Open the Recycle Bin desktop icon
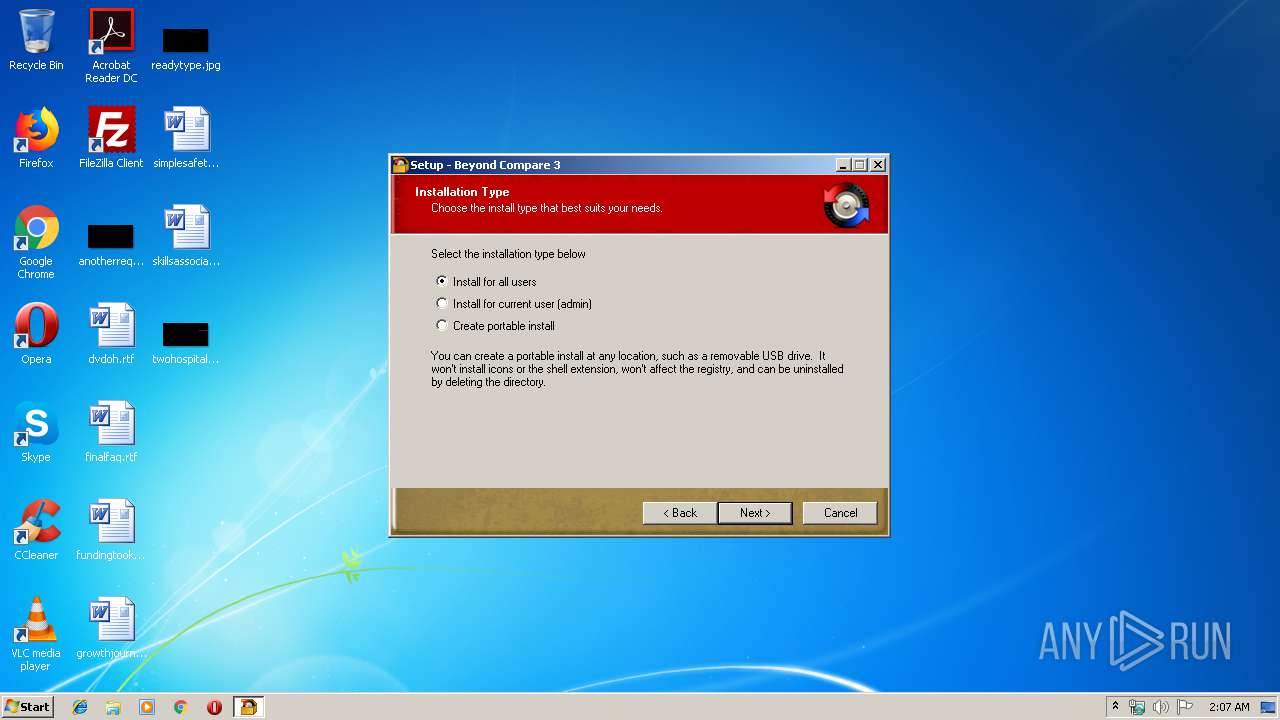1280x720 pixels. pos(36,40)
